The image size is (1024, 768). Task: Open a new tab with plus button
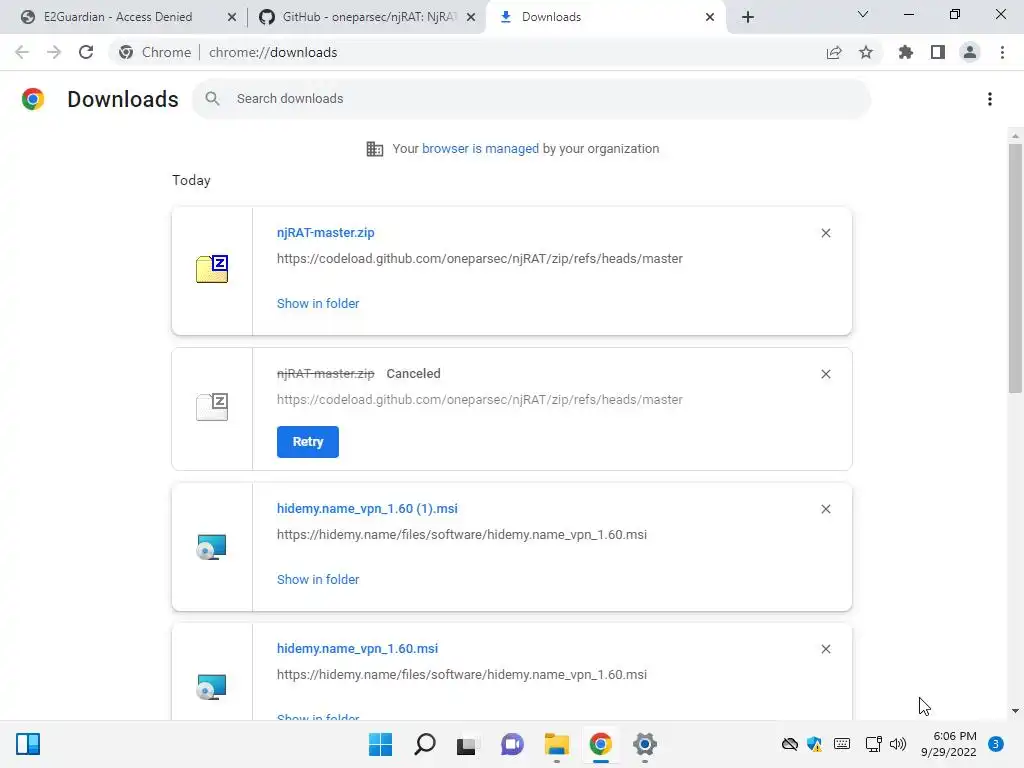click(x=748, y=17)
